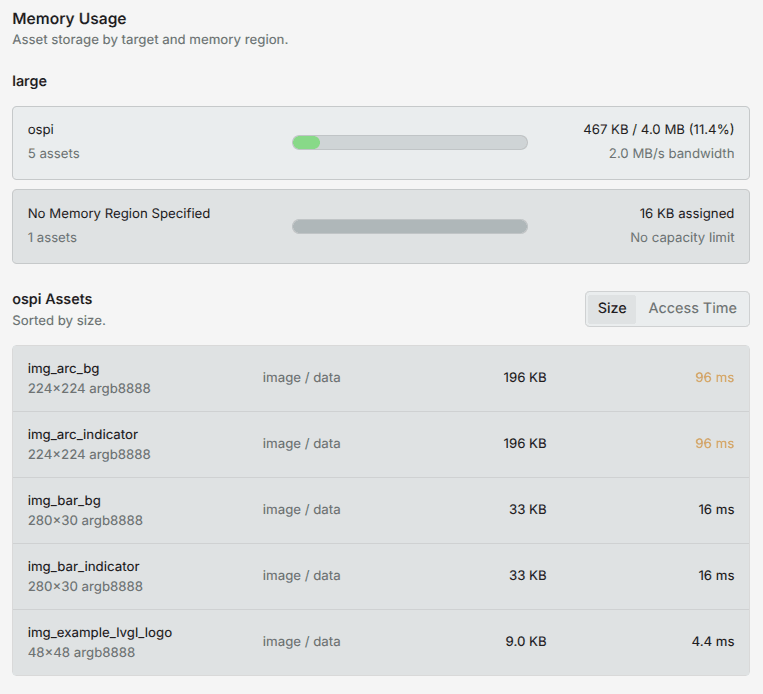Select the img_example_lvgl_logo asset row
The width and height of the screenshot is (763, 694).
coord(381,642)
